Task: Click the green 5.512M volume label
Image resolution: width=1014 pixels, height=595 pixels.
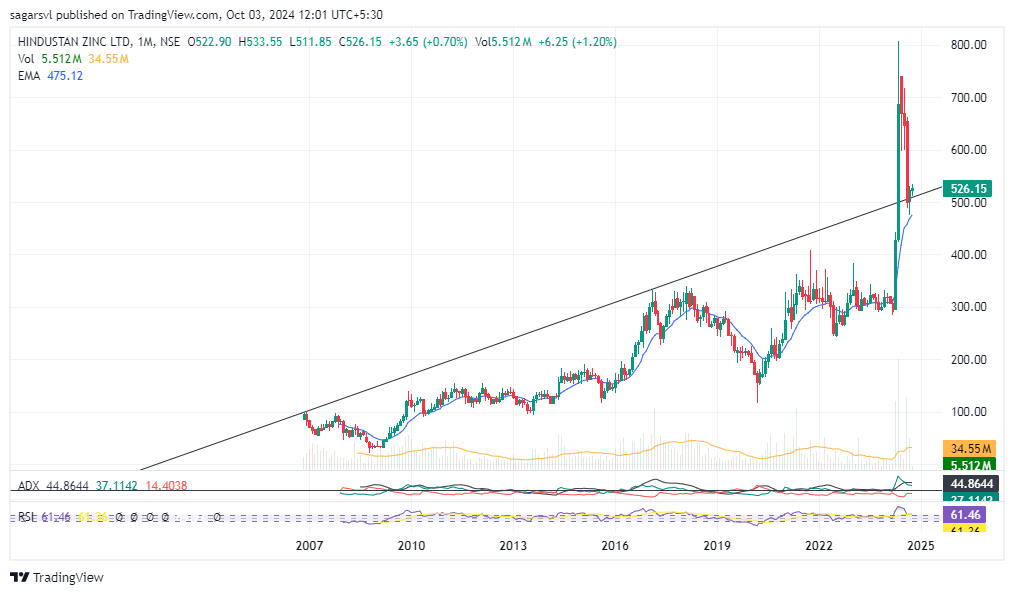Action: (x=970, y=464)
